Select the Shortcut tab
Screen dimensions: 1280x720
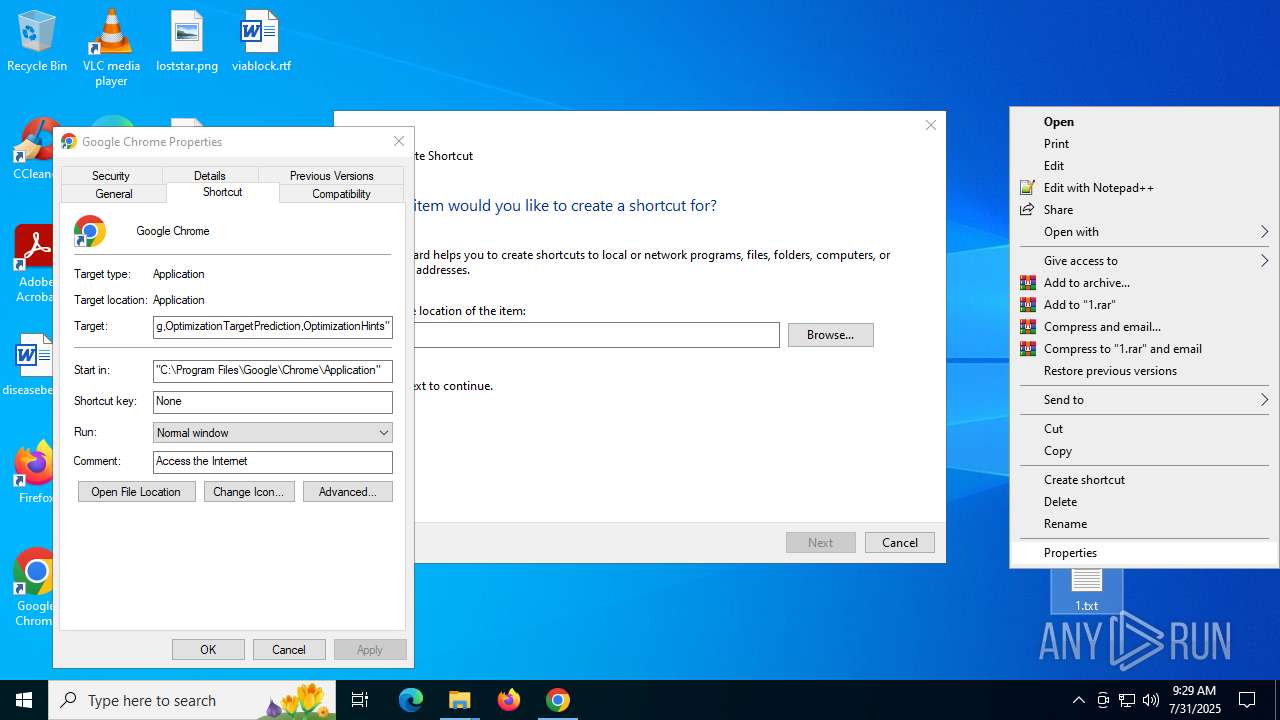tap(222, 192)
